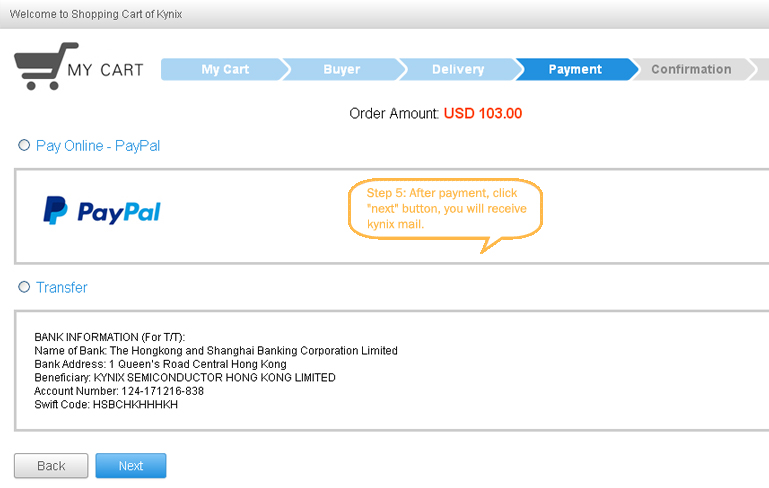Open the Delivery step
The width and height of the screenshot is (769, 488).
click(458, 69)
